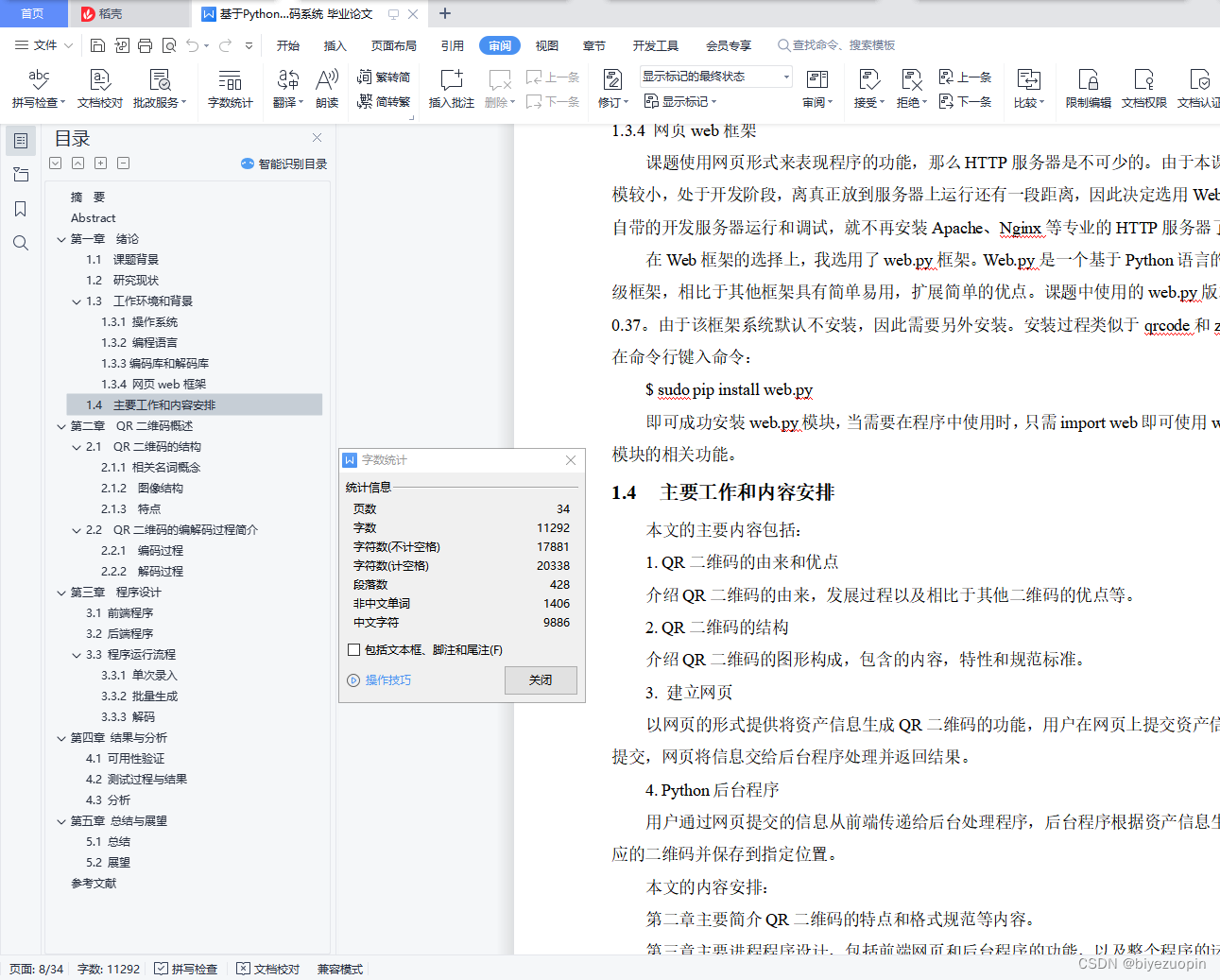Close the 目录 outline panel

318,138
